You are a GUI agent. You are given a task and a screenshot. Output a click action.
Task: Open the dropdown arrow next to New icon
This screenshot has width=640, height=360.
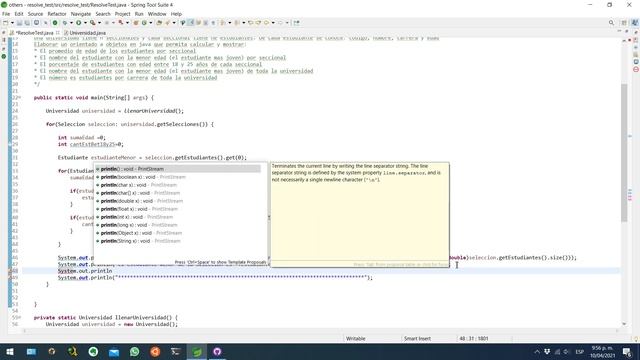pyautogui.click(x=12, y=23)
